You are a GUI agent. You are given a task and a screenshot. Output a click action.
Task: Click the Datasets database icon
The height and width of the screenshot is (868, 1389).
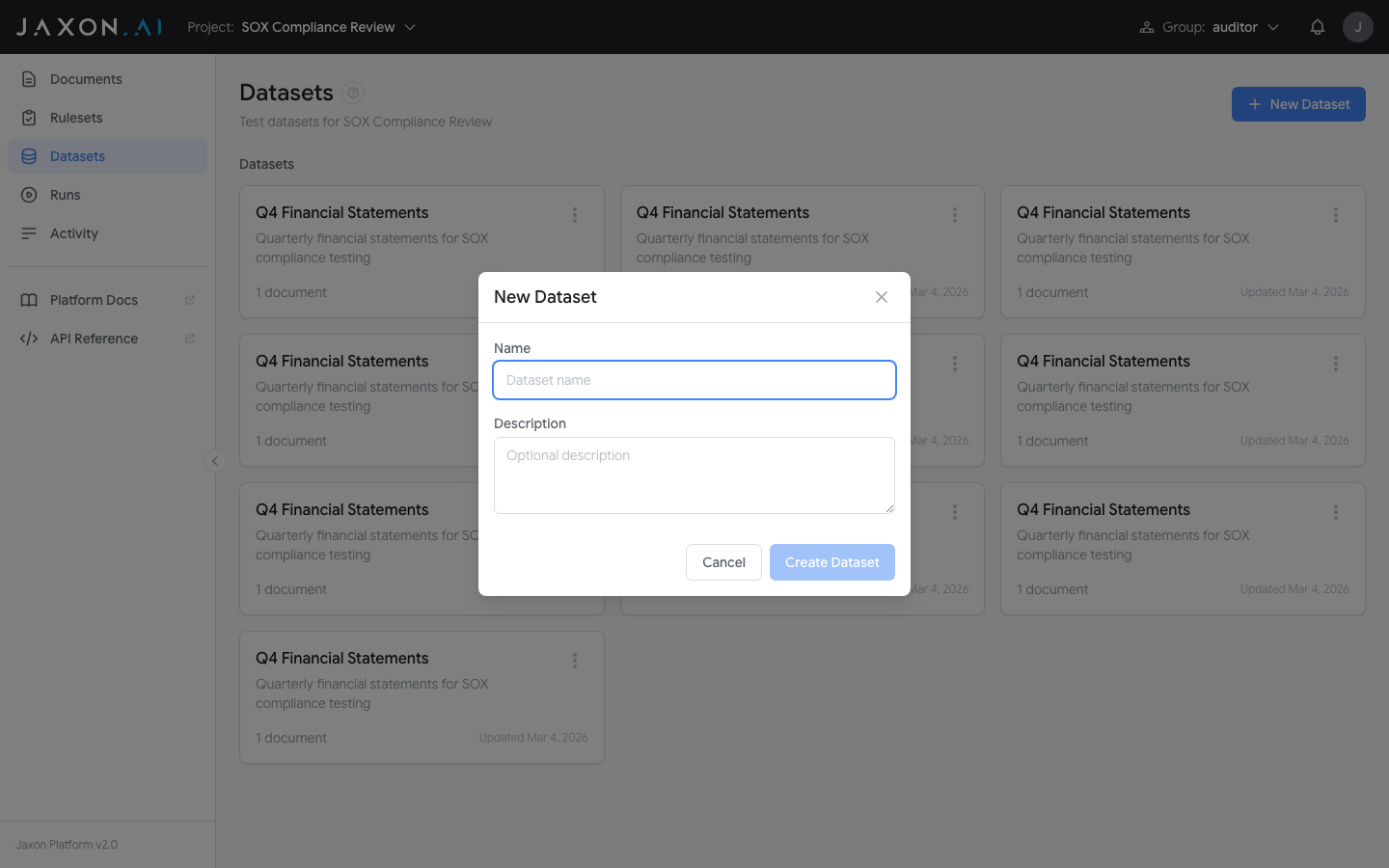coord(30,155)
